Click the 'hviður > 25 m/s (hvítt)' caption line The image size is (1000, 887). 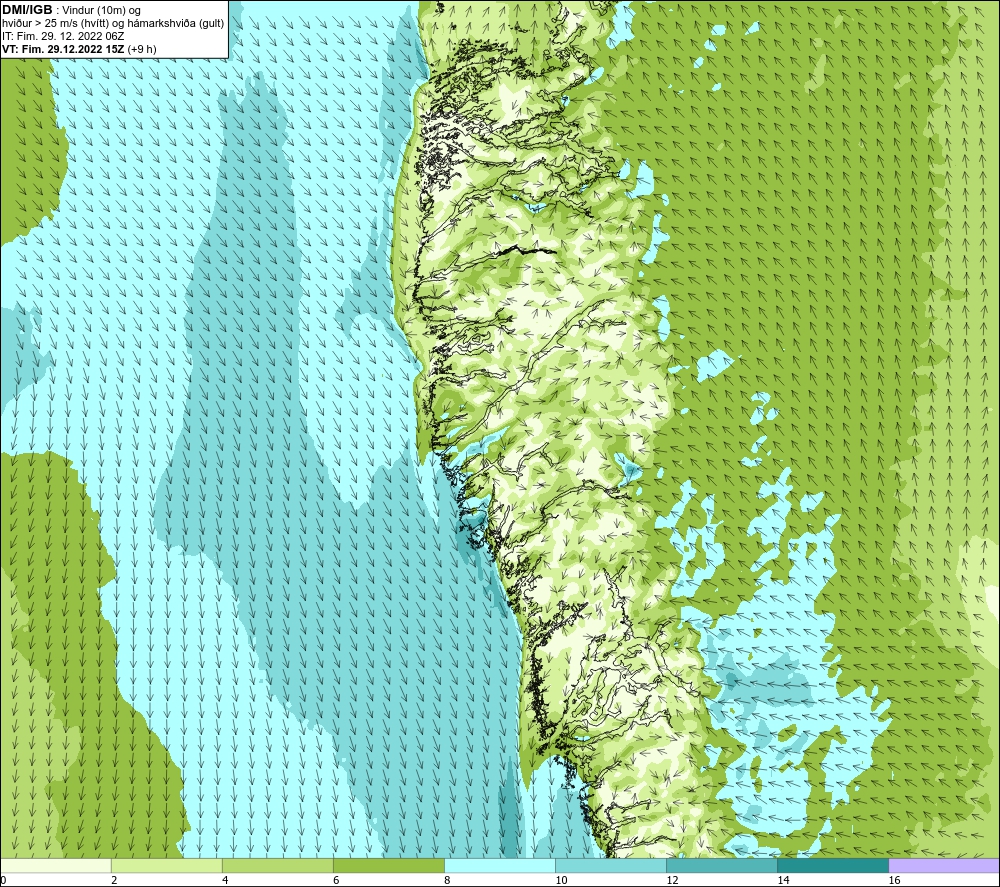(x=113, y=24)
